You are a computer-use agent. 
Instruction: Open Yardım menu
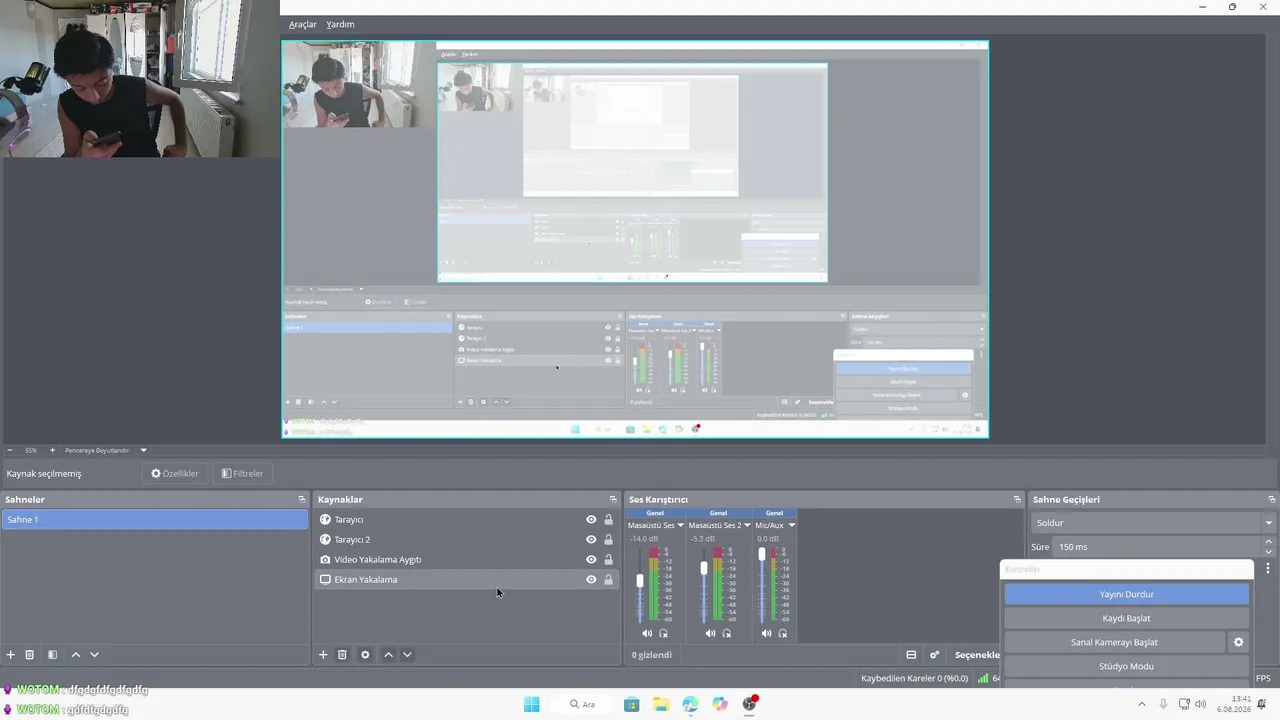point(340,24)
